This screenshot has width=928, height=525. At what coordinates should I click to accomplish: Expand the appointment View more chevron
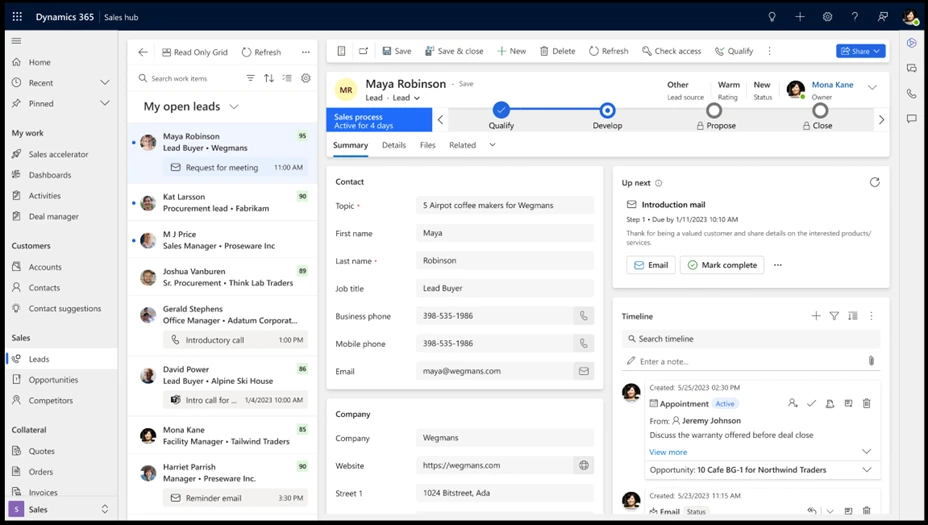point(866,451)
